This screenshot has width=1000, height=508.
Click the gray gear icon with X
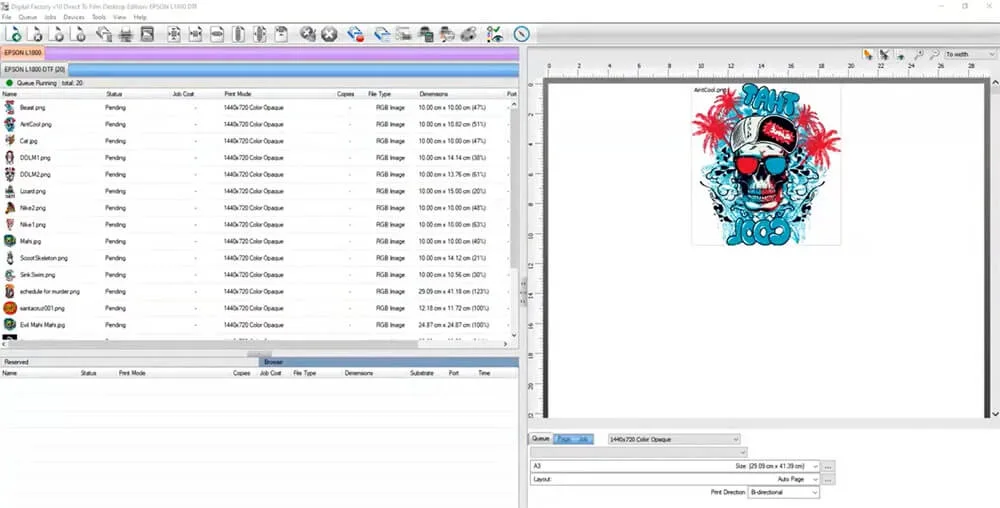point(308,34)
